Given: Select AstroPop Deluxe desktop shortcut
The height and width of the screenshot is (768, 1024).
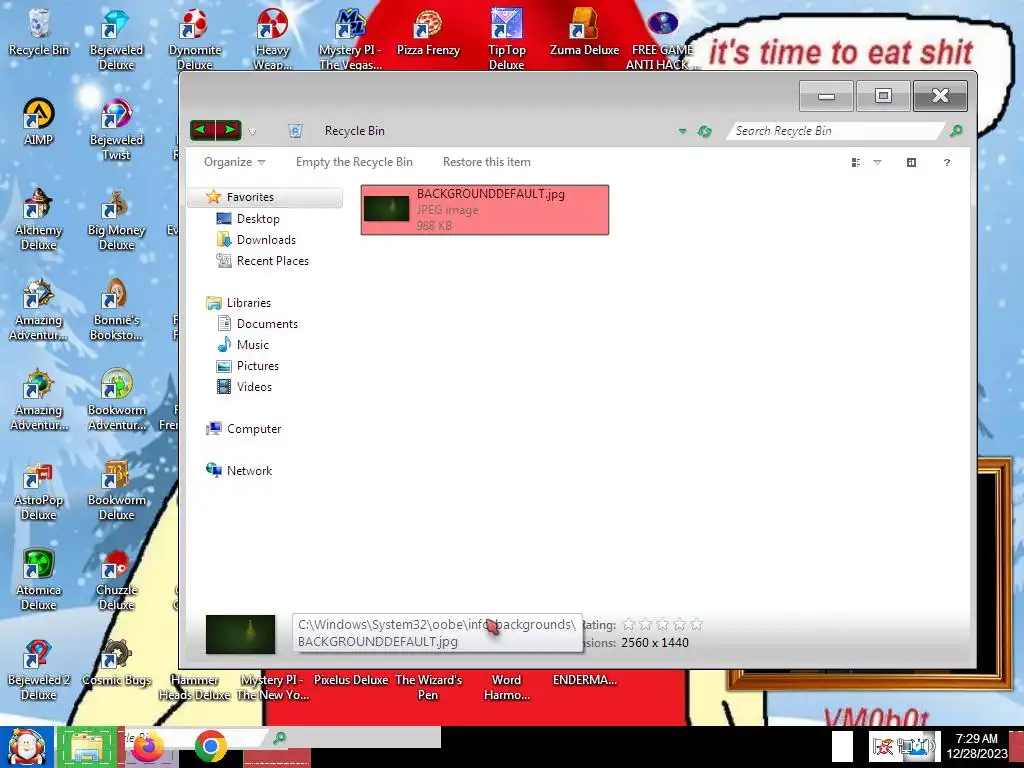Looking at the screenshot, I should click(39, 490).
